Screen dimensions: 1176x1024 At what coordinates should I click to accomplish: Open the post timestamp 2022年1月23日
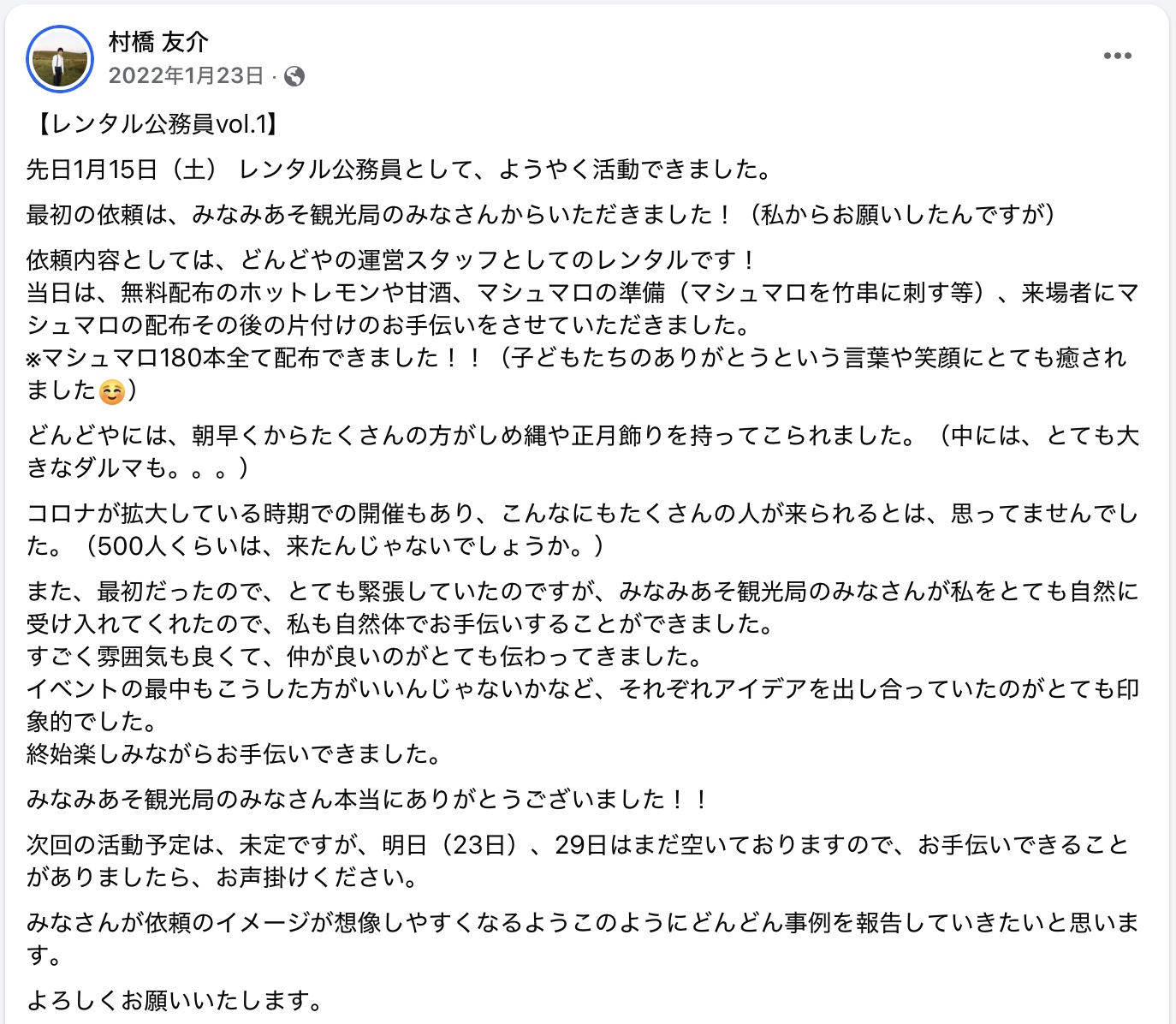186,76
